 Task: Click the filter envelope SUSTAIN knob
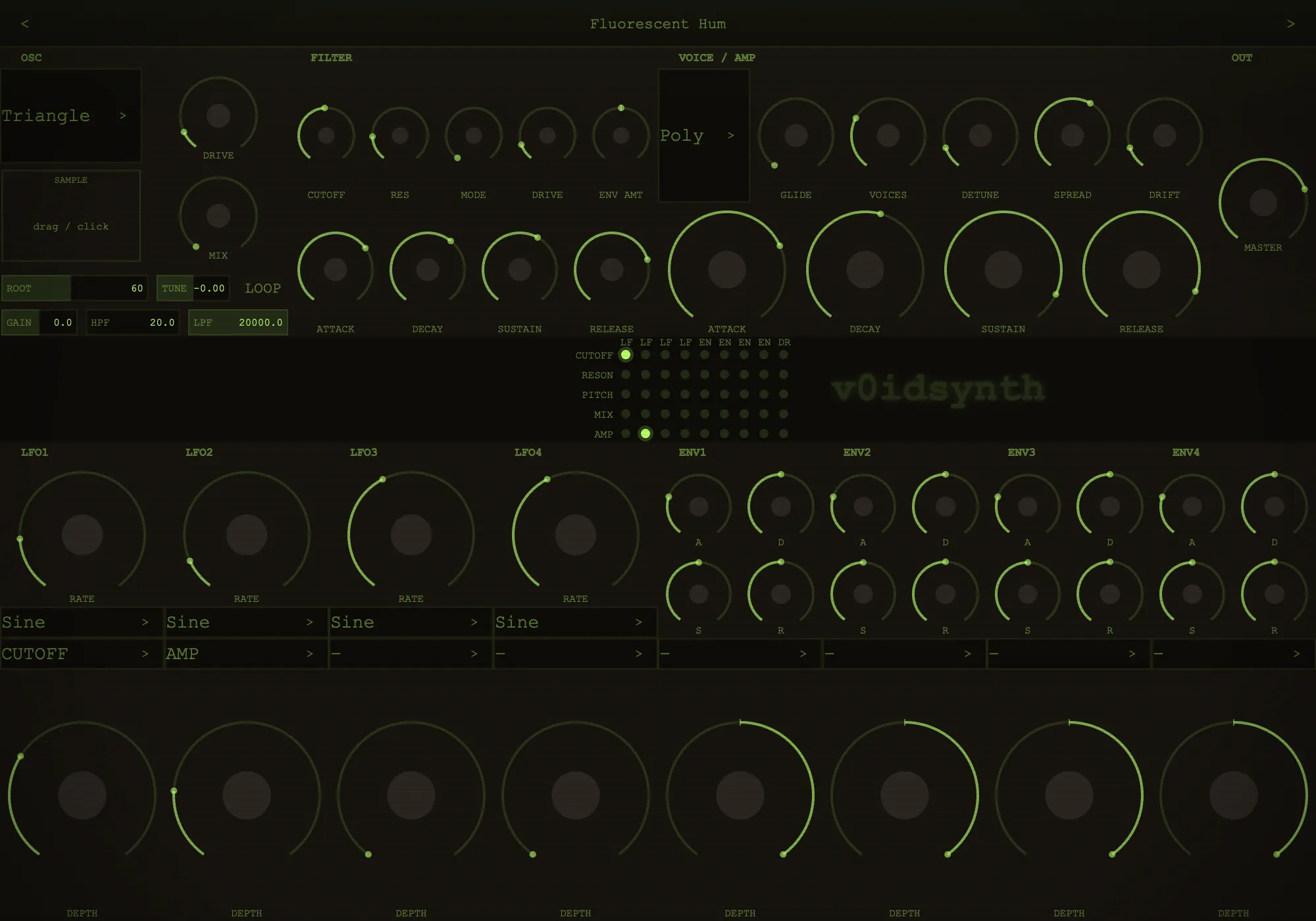point(520,270)
